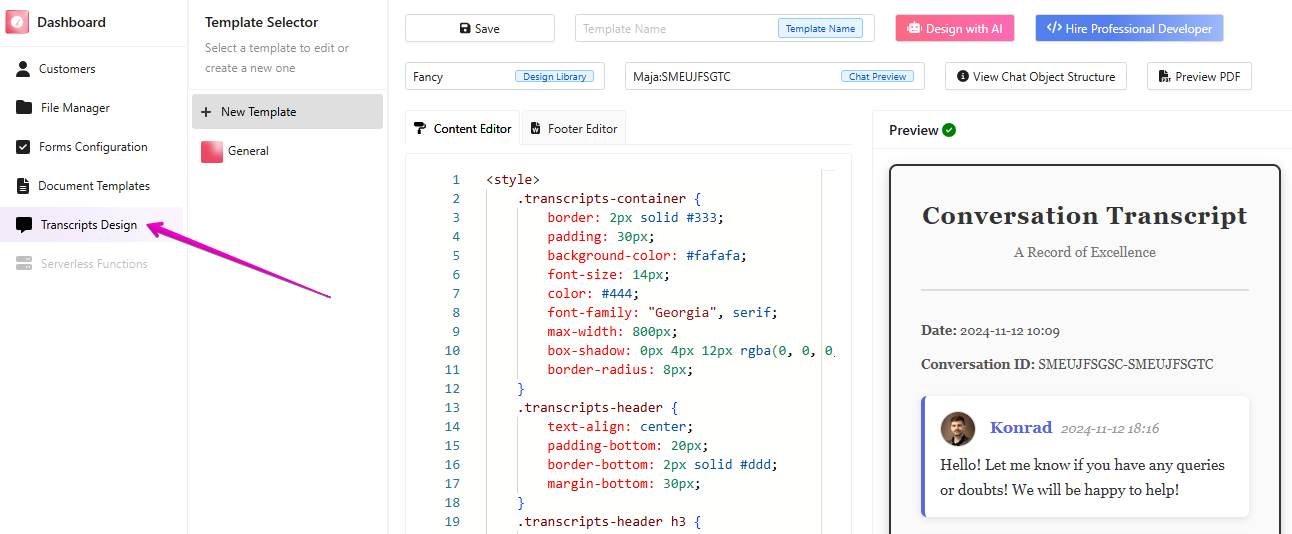This screenshot has height=534, width=1292.
Task: Click 'A Record of Excellence' subtitle
Action: tap(1085, 253)
